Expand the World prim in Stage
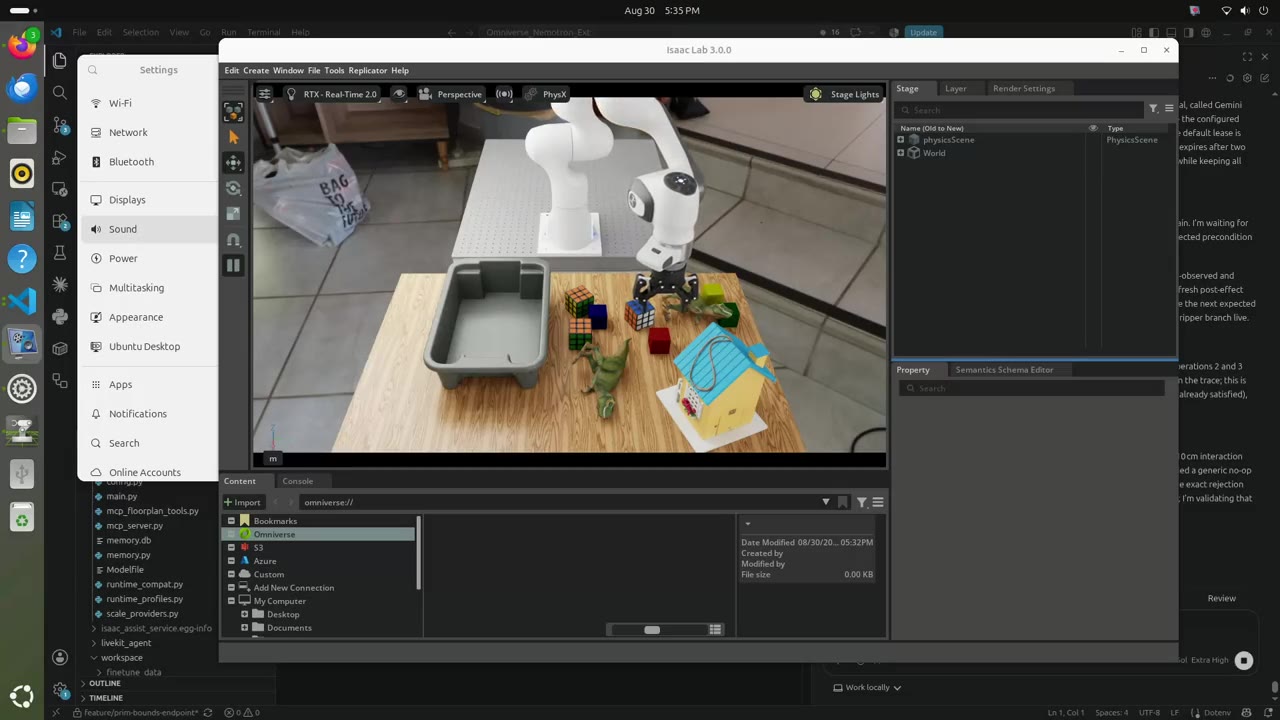 [901, 153]
